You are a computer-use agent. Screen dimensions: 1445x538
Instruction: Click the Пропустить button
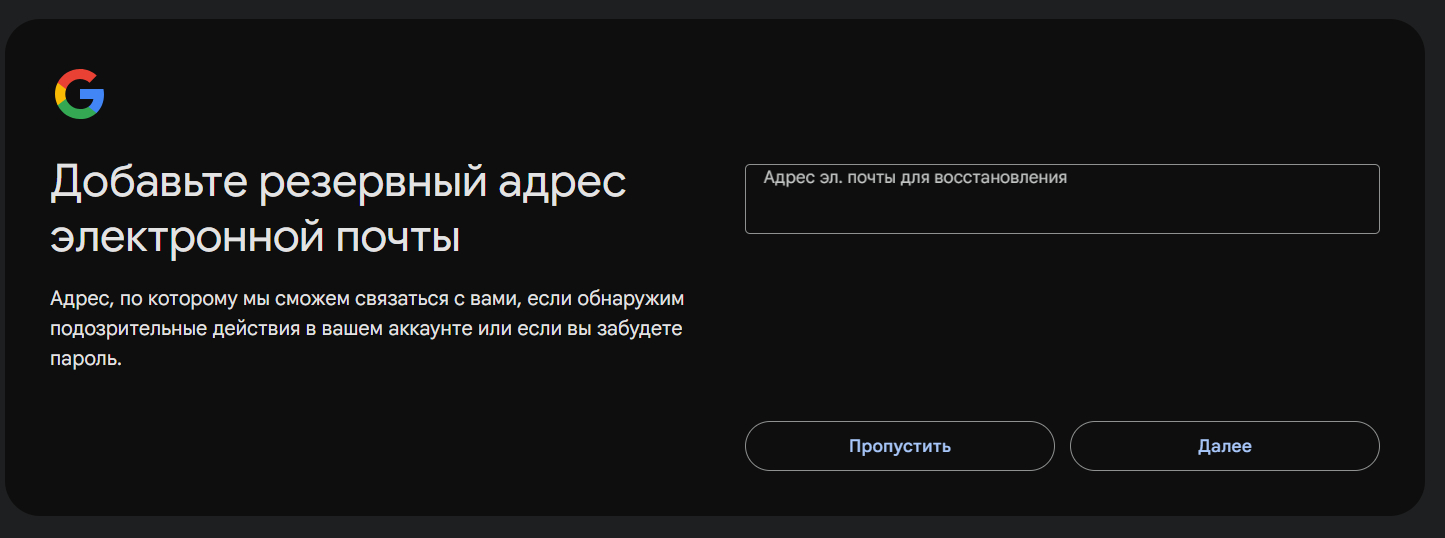coord(900,446)
